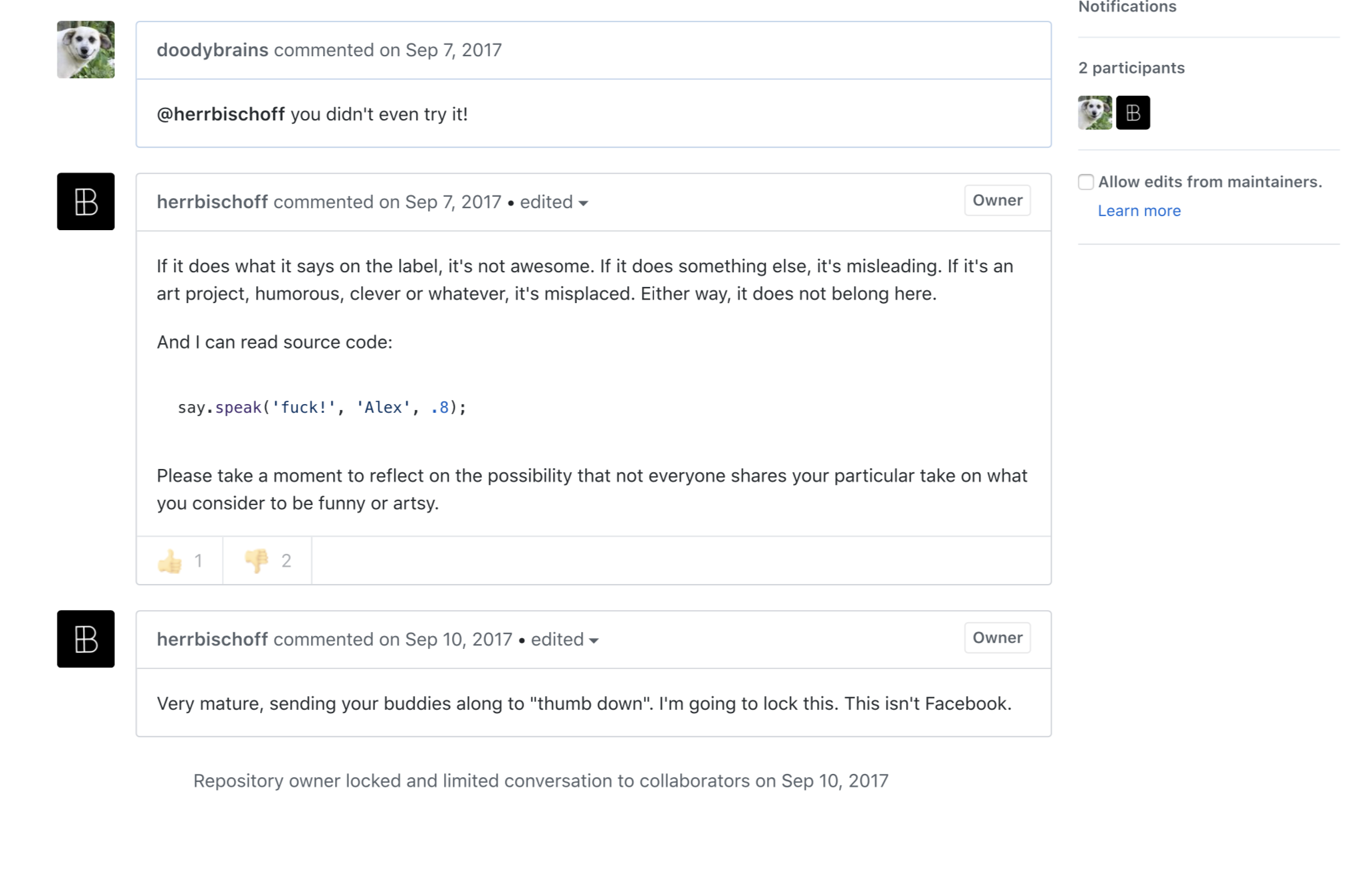Click Owner badge on Sep 10 comment
This screenshot has width=1372, height=895.
coord(997,638)
